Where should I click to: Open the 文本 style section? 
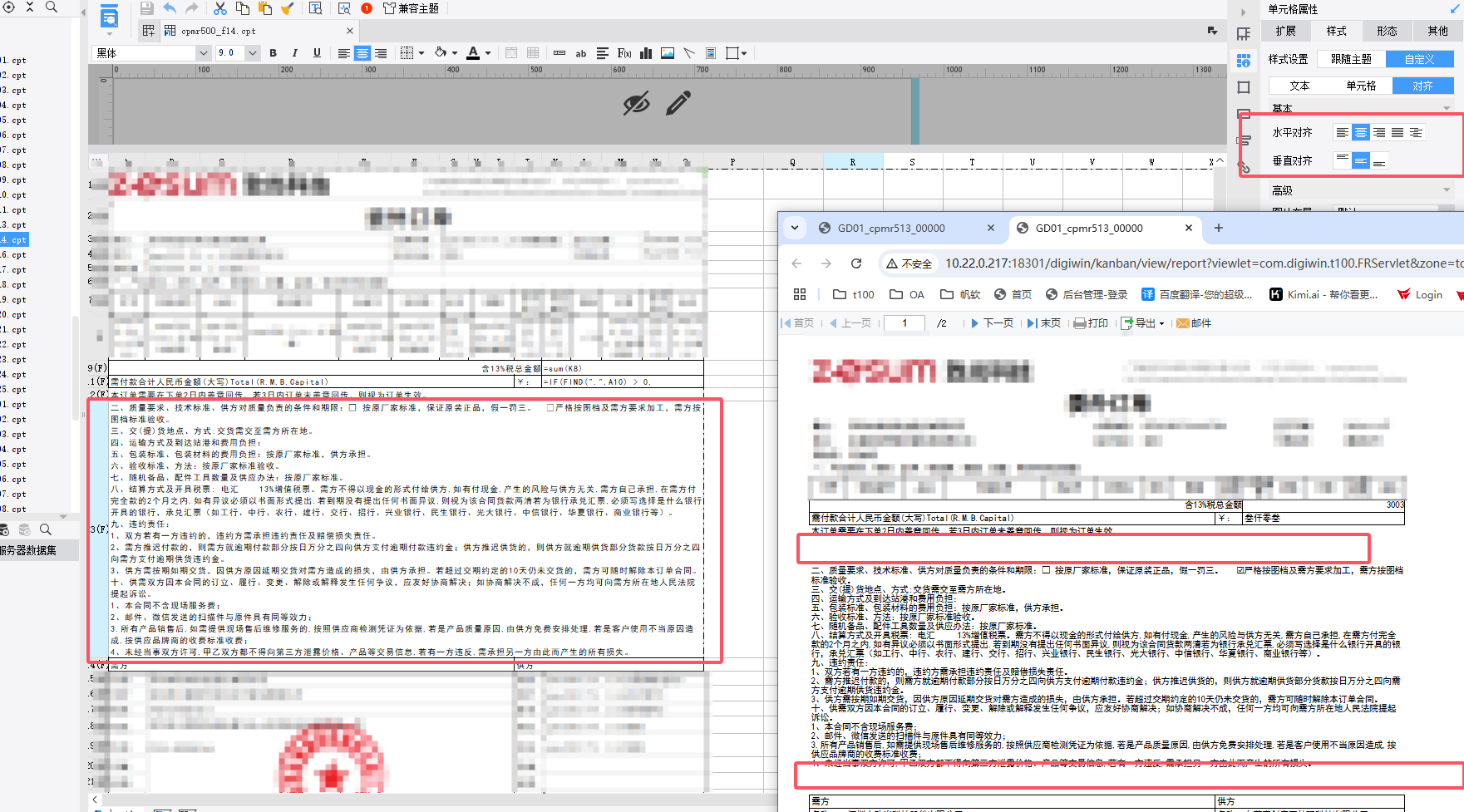click(1299, 86)
